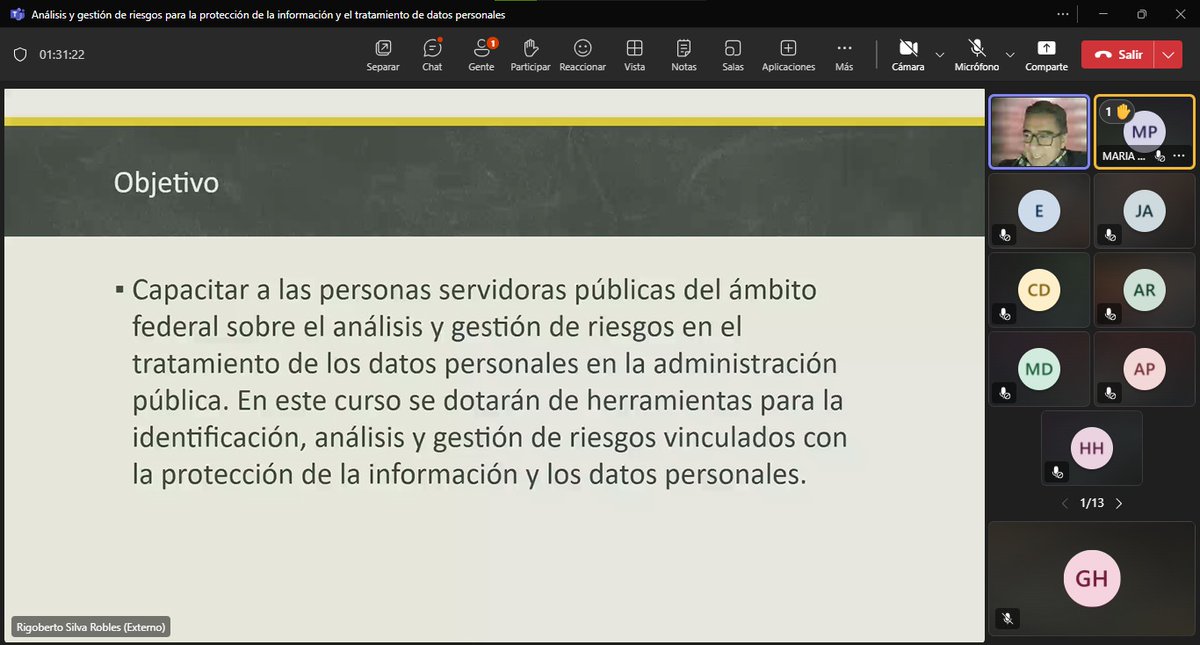Image resolution: width=1200 pixels, height=645 pixels.
Task: Open the Más options menu
Action: [x=844, y=55]
